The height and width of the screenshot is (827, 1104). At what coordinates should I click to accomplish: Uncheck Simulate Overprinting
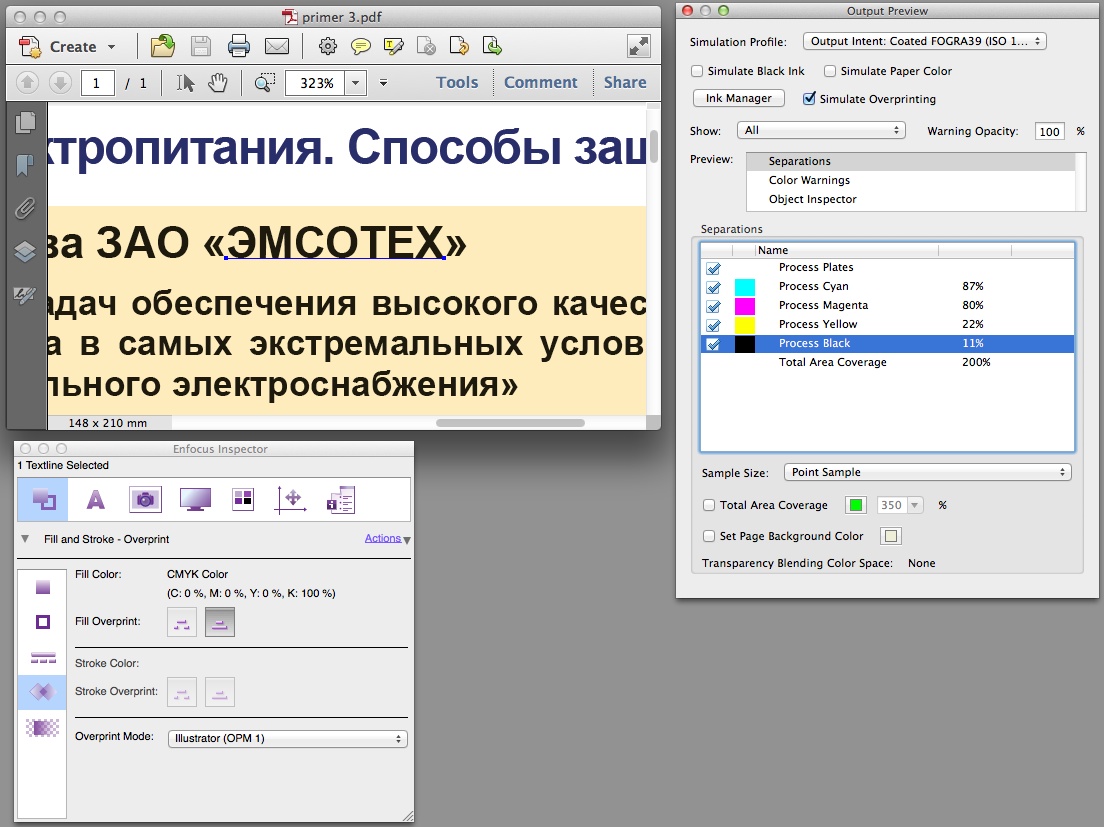pyautogui.click(x=810, y=99)
